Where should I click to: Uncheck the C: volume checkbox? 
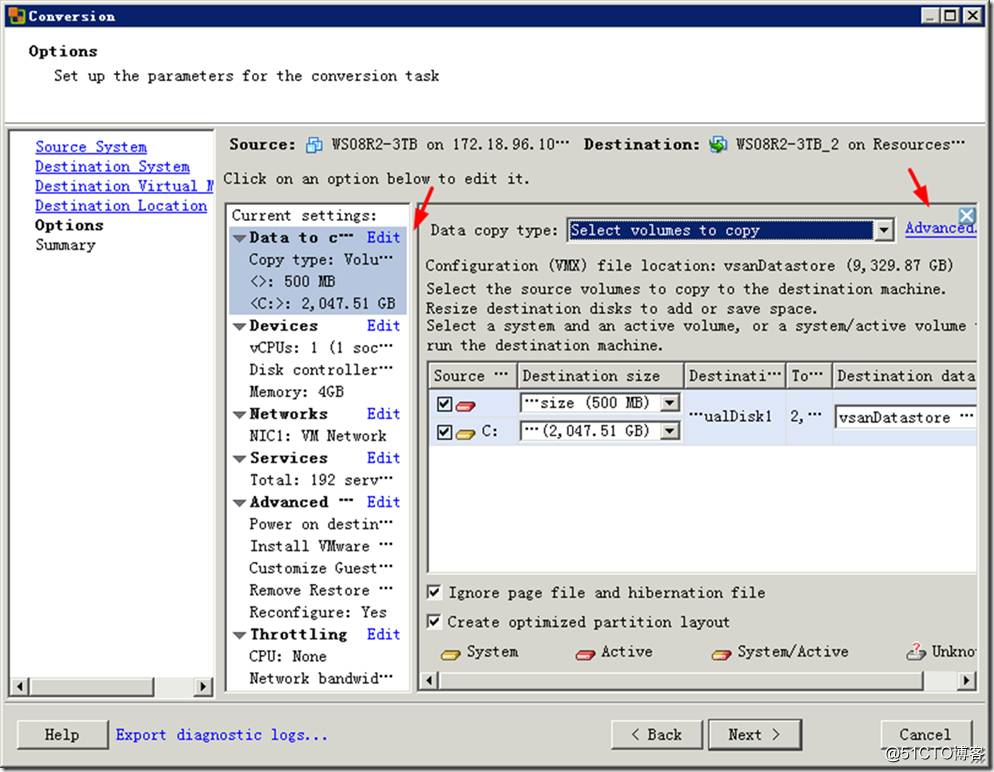(x=444, y=432)
